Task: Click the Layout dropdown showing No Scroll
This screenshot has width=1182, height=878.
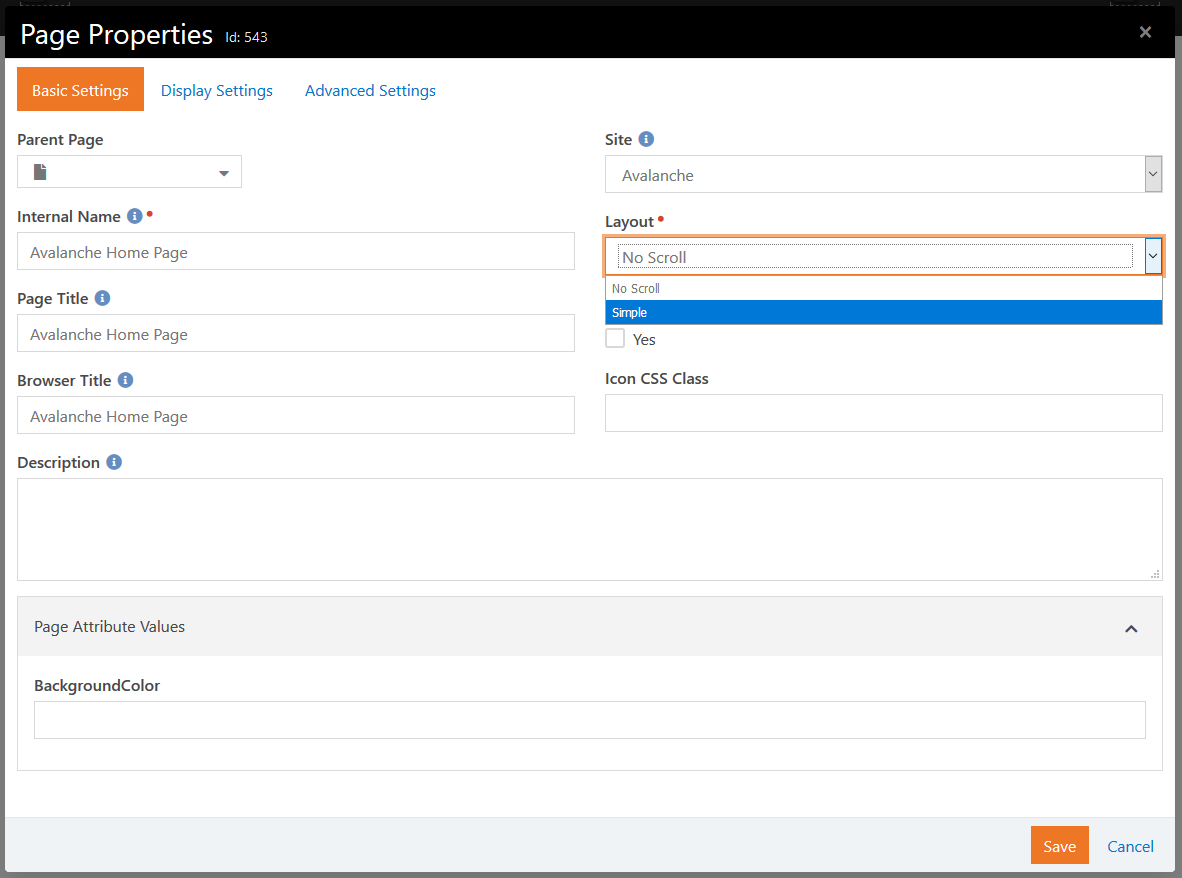Action: point(883,256)
